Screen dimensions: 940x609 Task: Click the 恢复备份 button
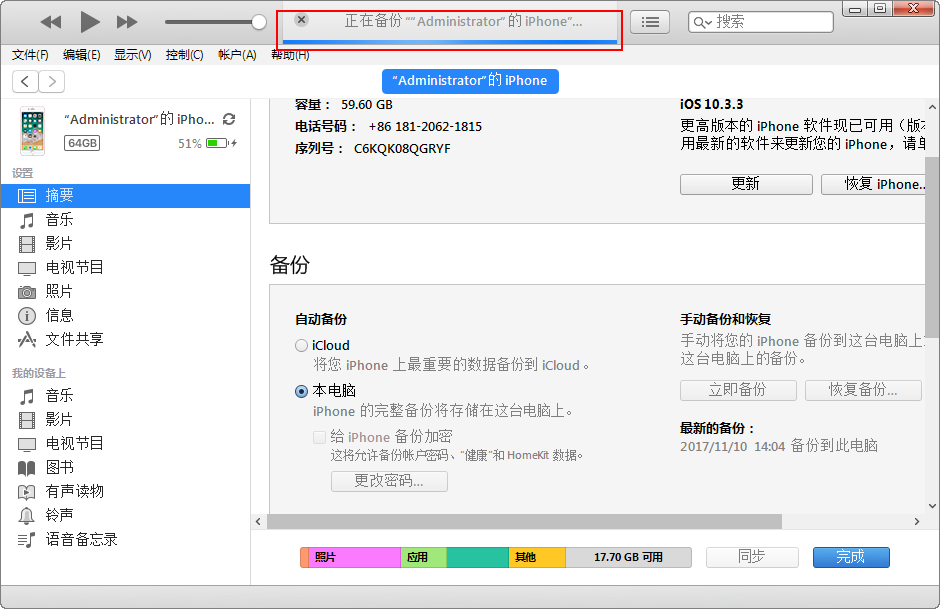[x=863, y=390]
